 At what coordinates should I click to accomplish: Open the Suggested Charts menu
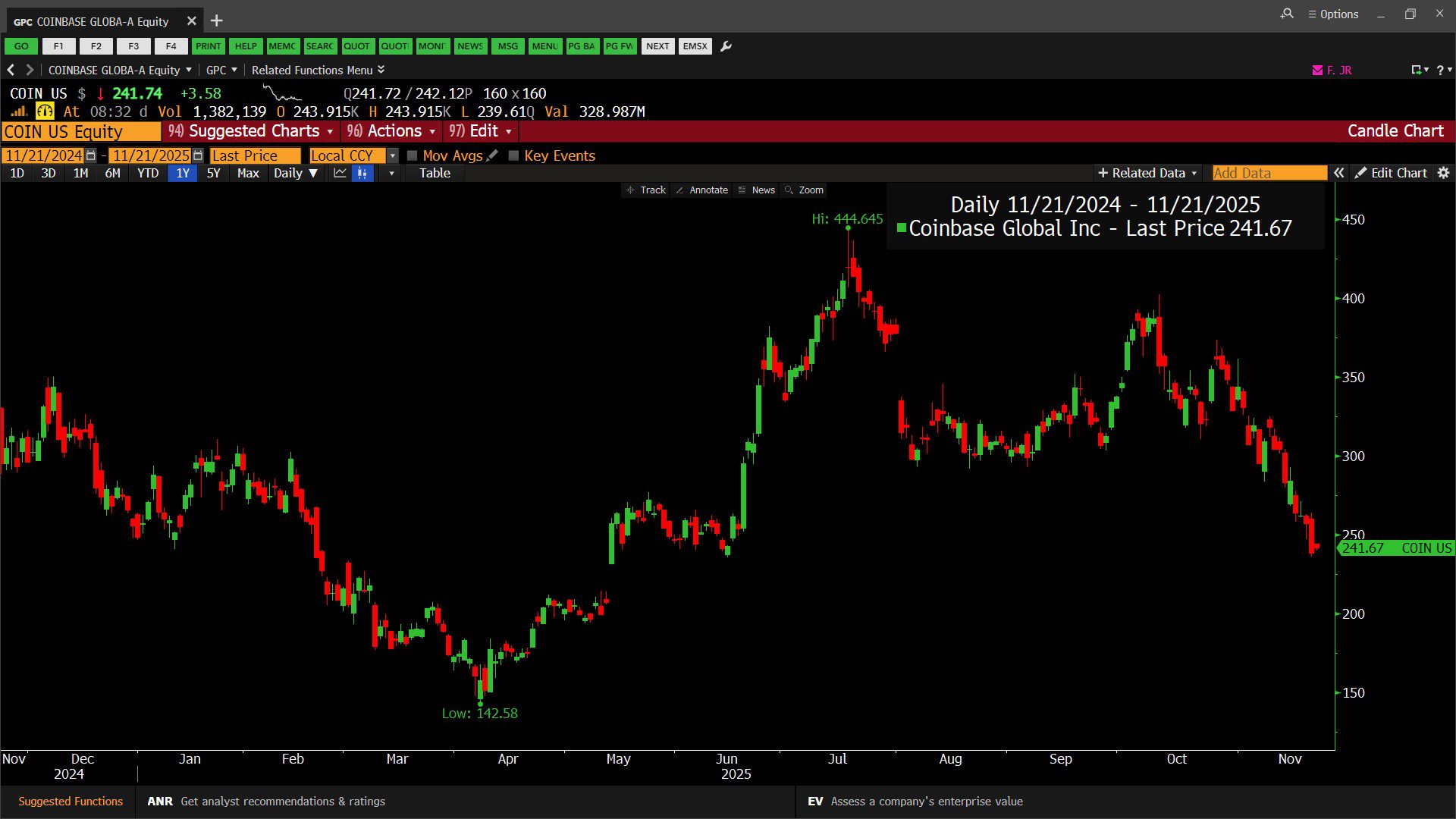click(x=252, y=131)
